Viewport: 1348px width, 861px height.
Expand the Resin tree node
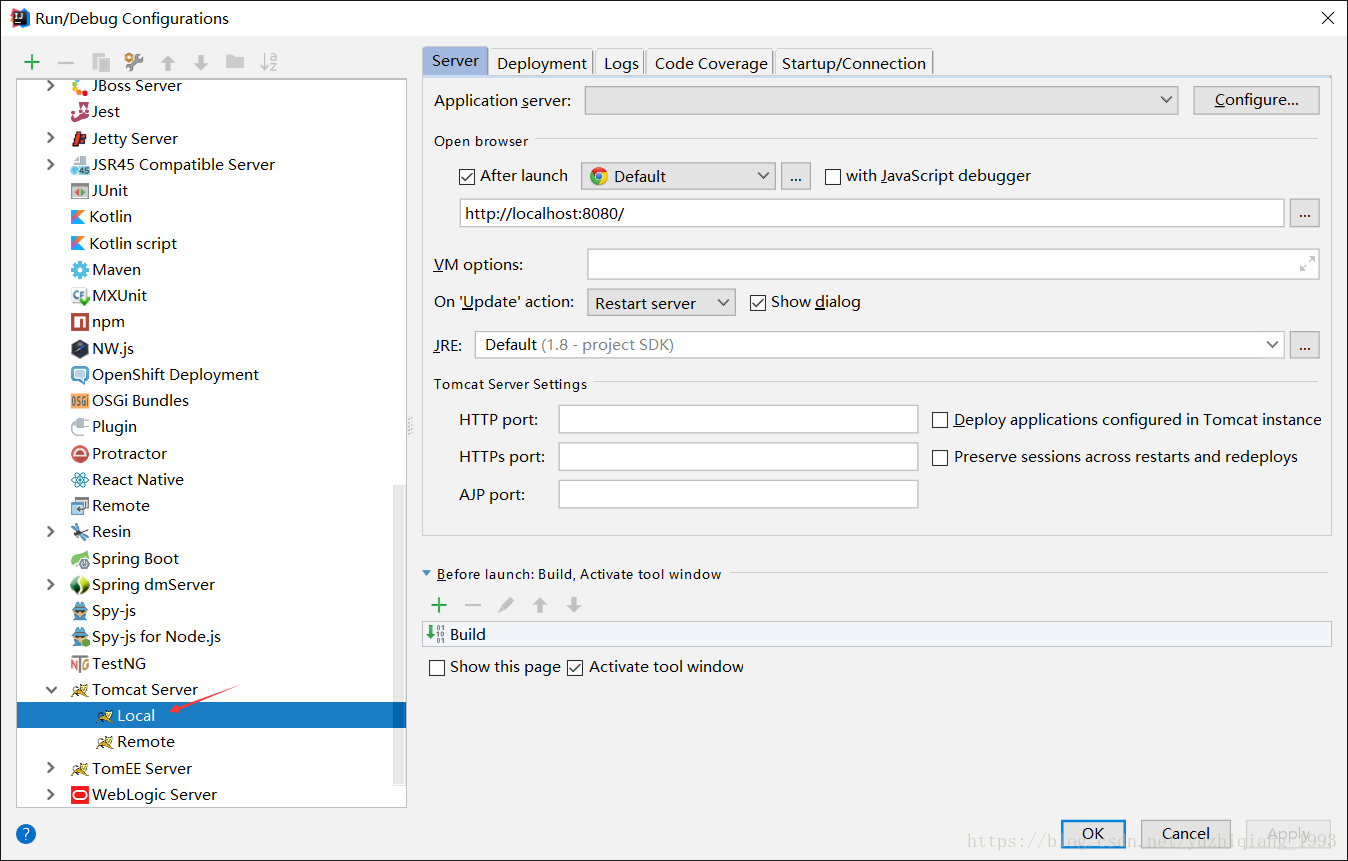point(51,532)
